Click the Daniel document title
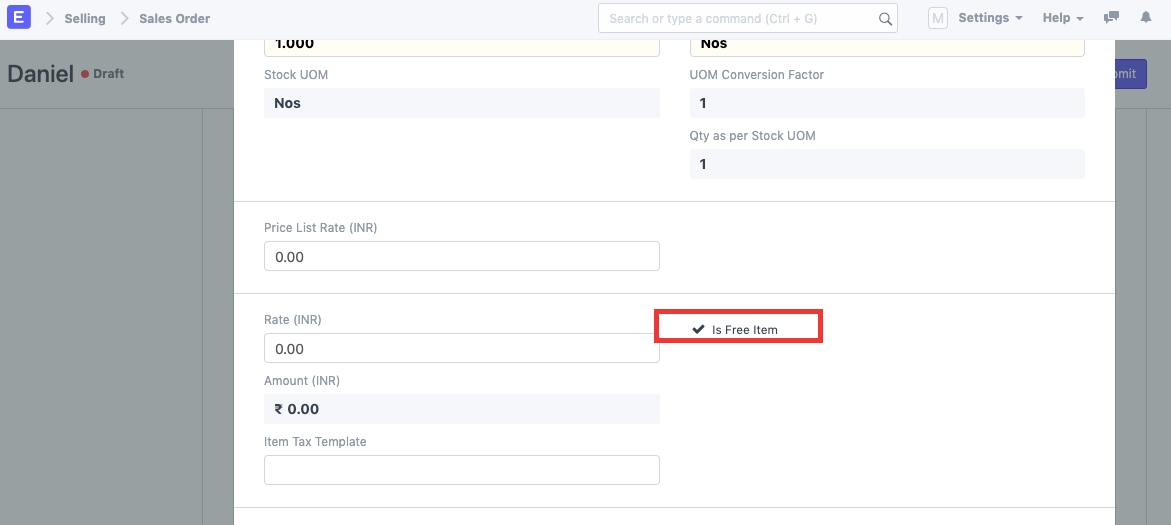Image resolution: width=1171 pixels, height=525 pixels. click(x=40, y=74)
